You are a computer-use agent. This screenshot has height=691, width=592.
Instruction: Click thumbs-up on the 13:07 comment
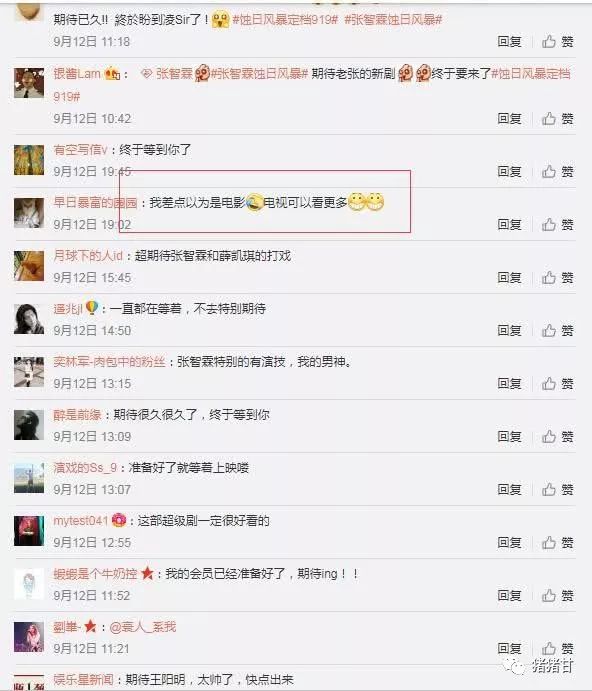pos(557,489)
